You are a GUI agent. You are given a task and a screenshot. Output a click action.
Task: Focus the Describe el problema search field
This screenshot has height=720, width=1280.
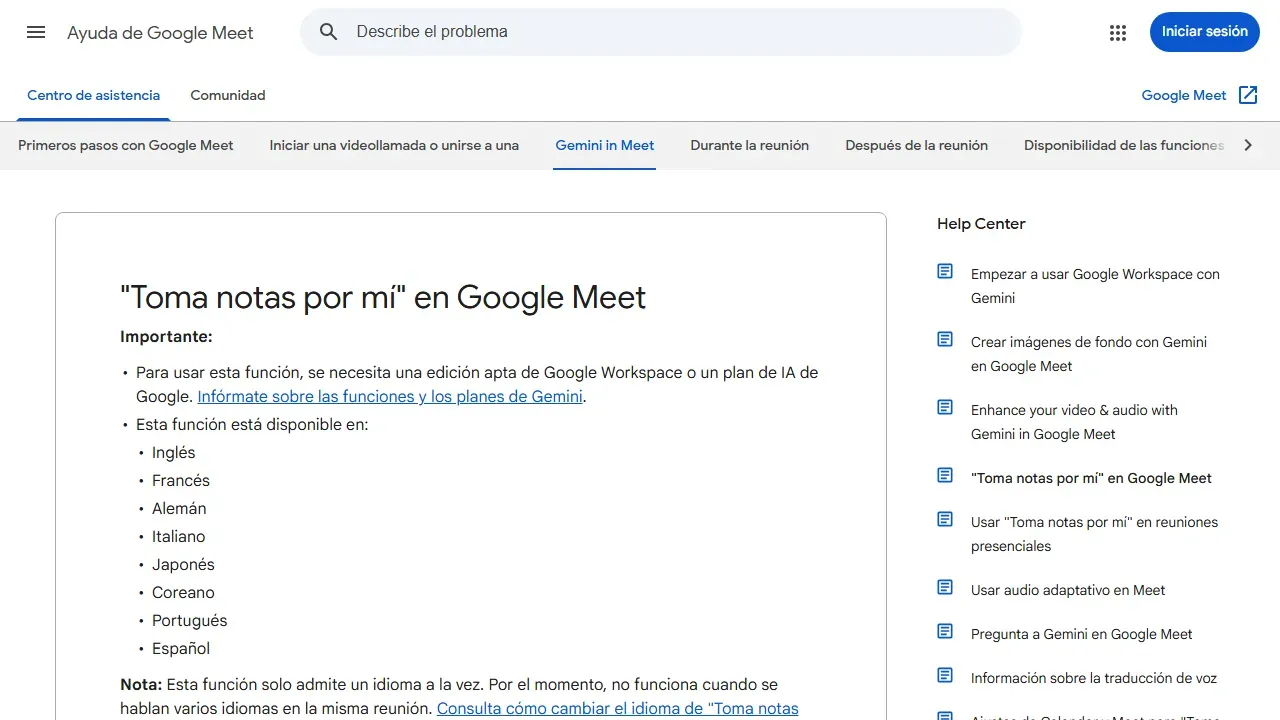click(x=660, y=32)
